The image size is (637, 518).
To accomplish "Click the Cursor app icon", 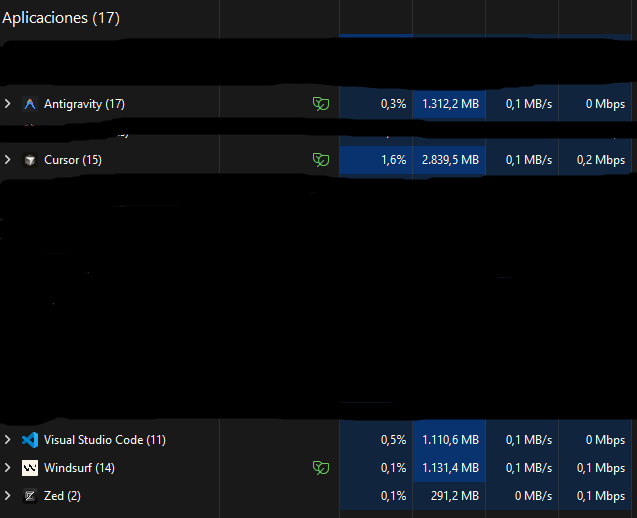I will 30,160.
